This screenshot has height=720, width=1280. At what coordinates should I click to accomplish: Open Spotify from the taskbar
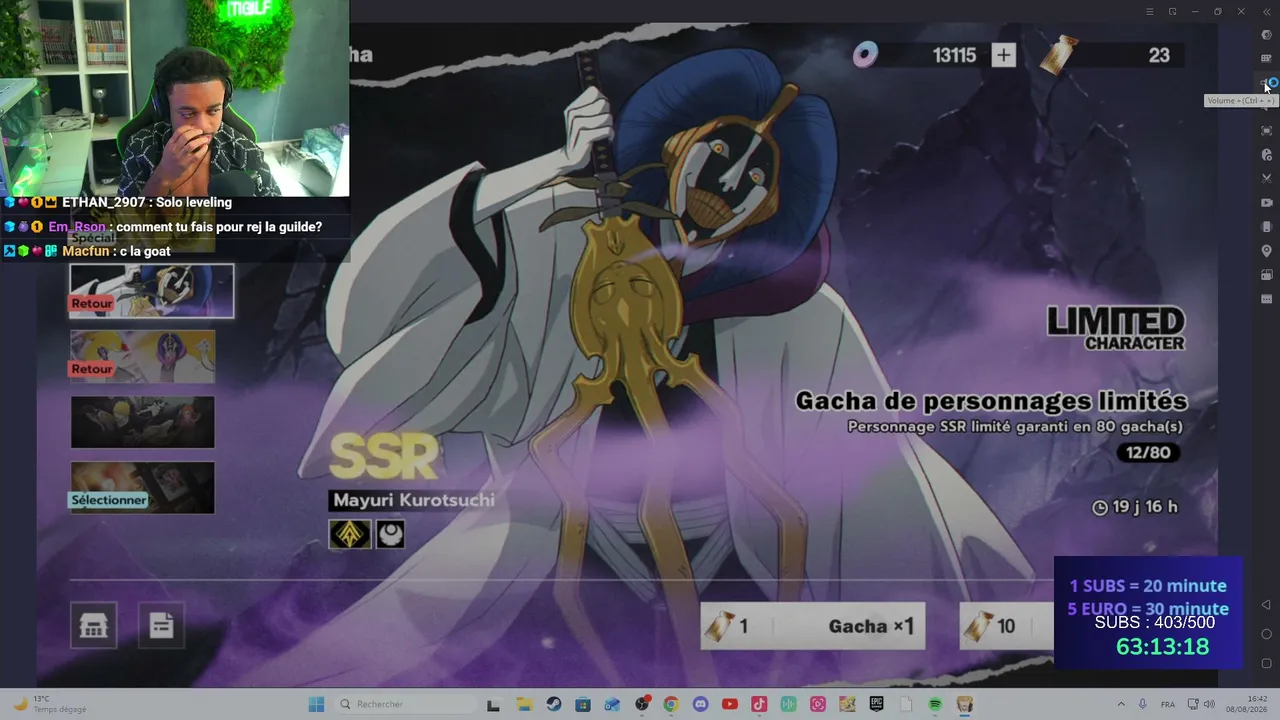[x=935, y=704]
